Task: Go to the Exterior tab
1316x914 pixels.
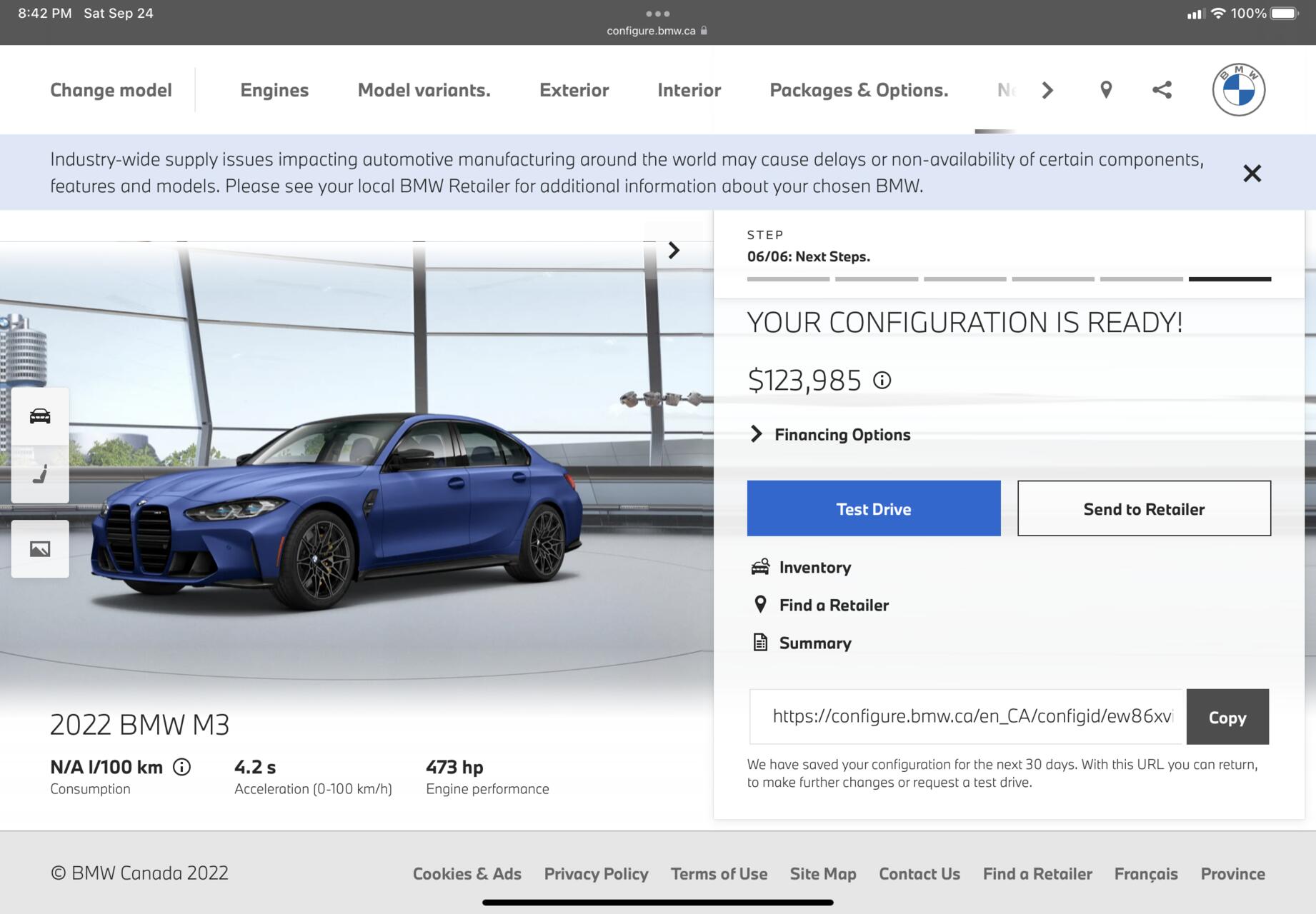Action: point(574,90)
